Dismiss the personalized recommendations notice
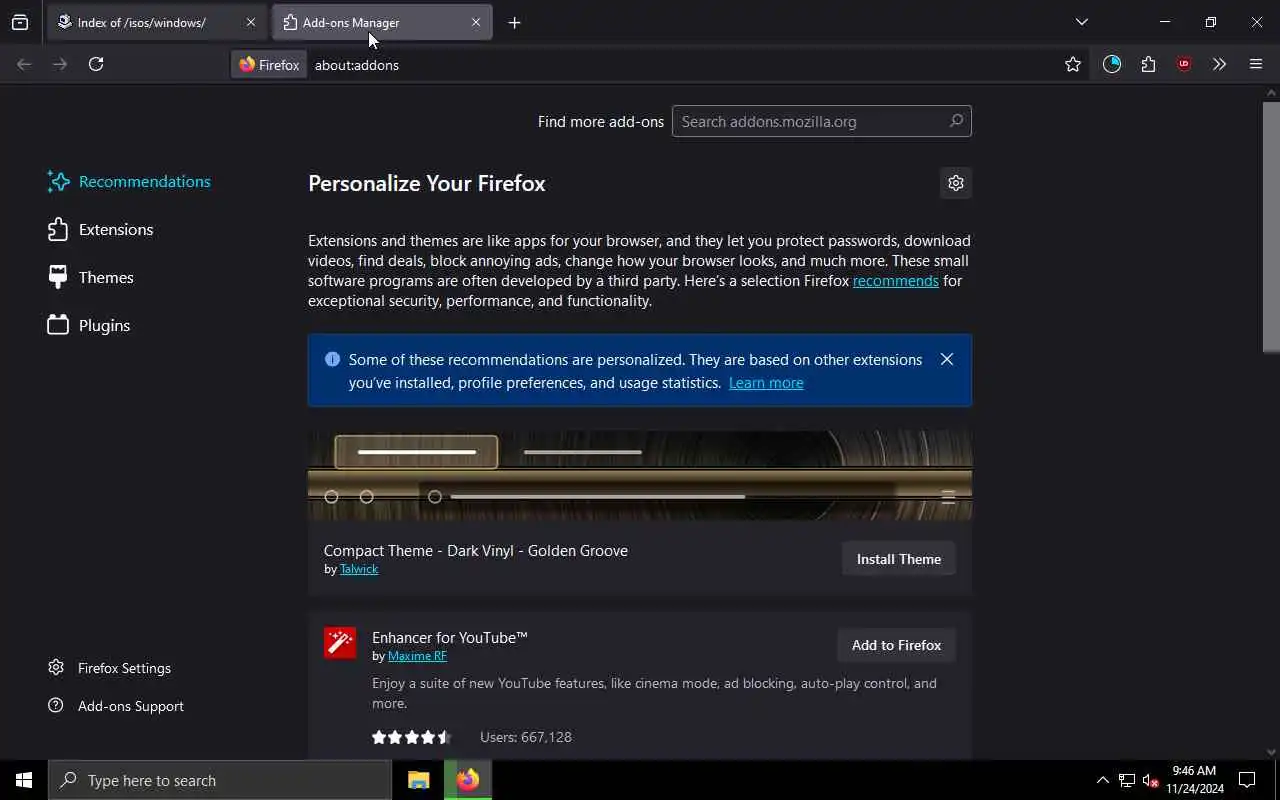 click(x=947, y=359)
